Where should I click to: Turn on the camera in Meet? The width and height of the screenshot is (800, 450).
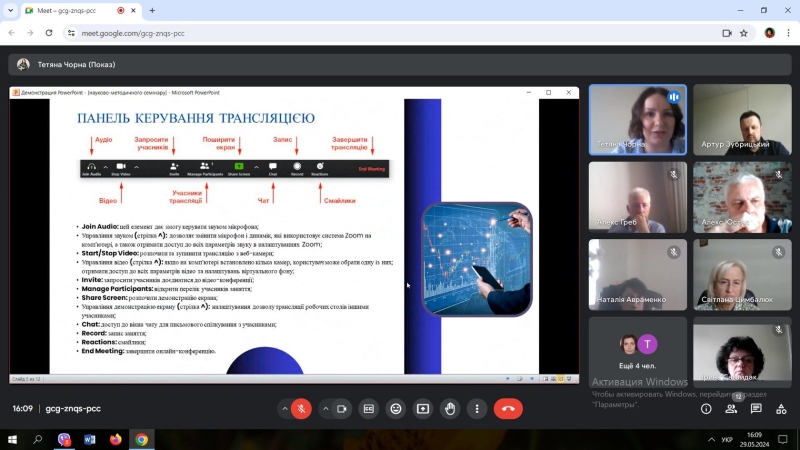click(341, 409)
